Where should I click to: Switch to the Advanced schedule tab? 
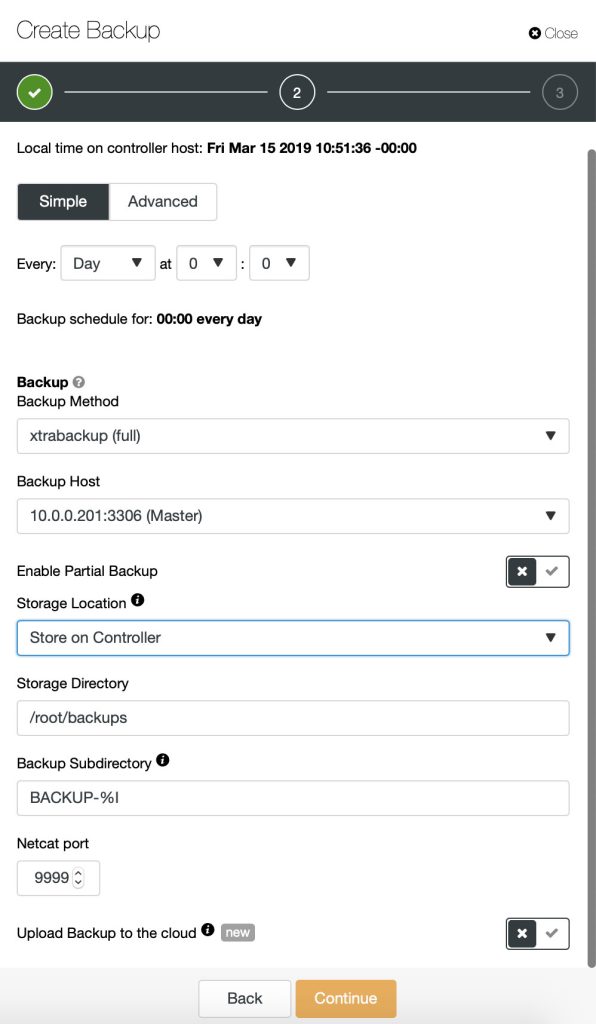[163, 202]
